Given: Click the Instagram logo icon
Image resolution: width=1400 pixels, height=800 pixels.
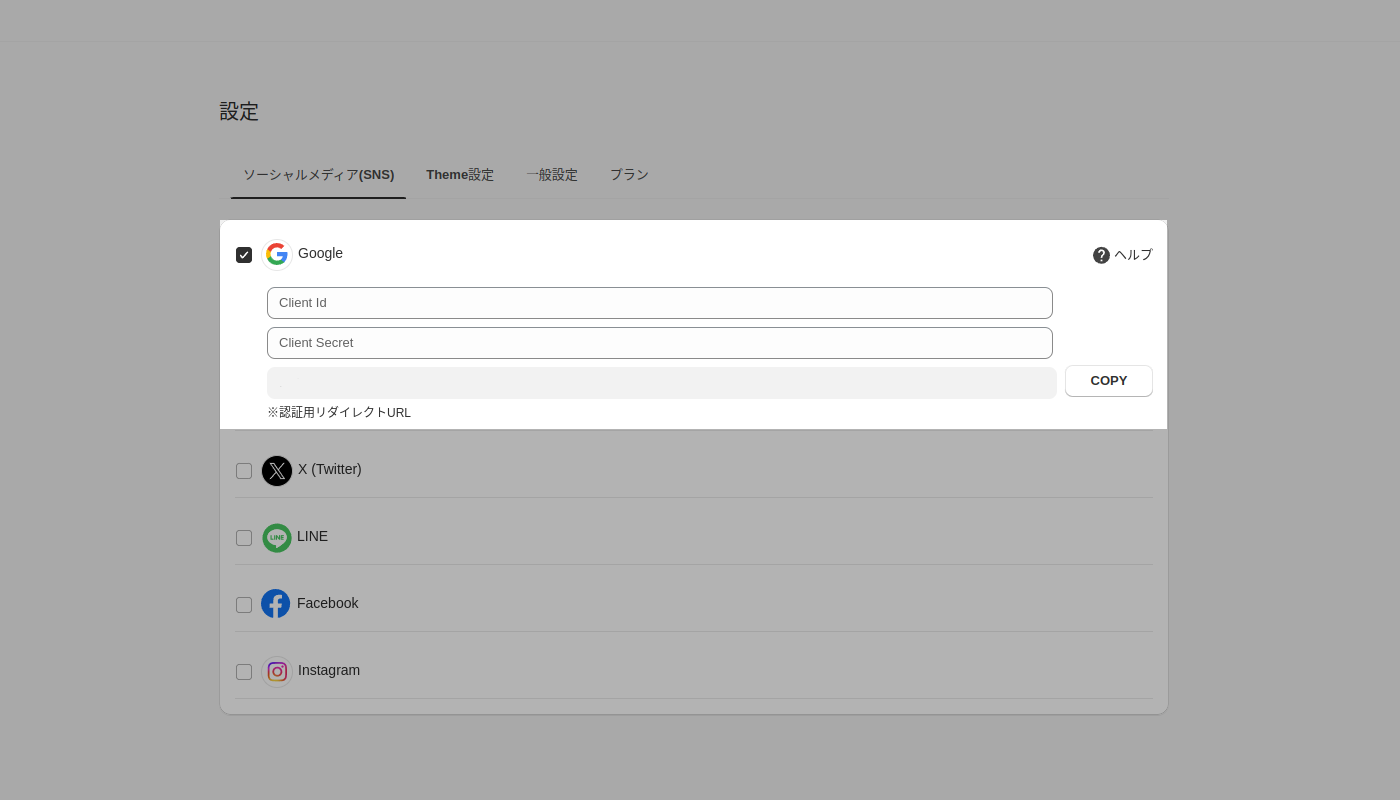Looking at the screenshot, I should (x=277, y=672).
